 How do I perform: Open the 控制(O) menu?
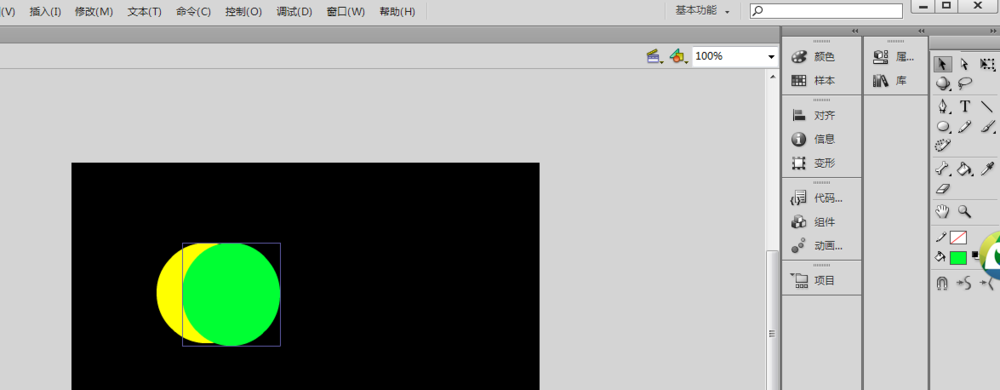click(x=244, y=11)
